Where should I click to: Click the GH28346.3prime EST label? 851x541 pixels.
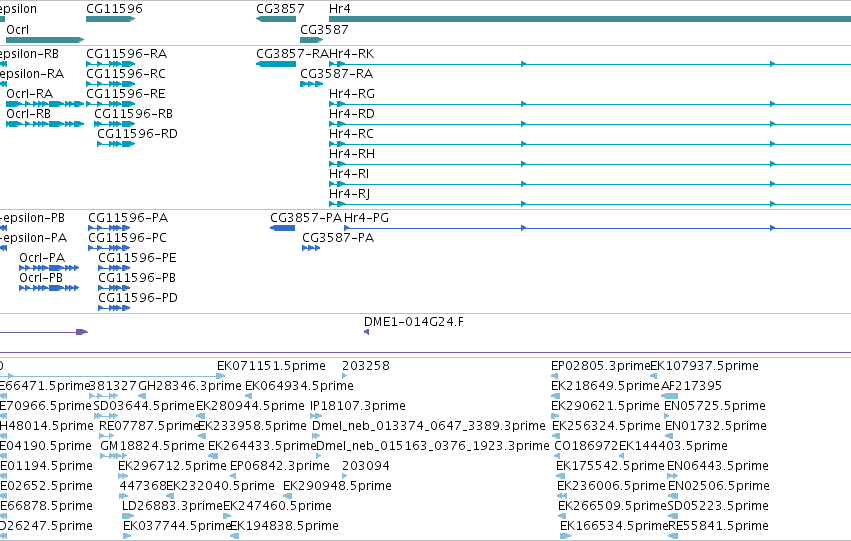coord(190,386)
